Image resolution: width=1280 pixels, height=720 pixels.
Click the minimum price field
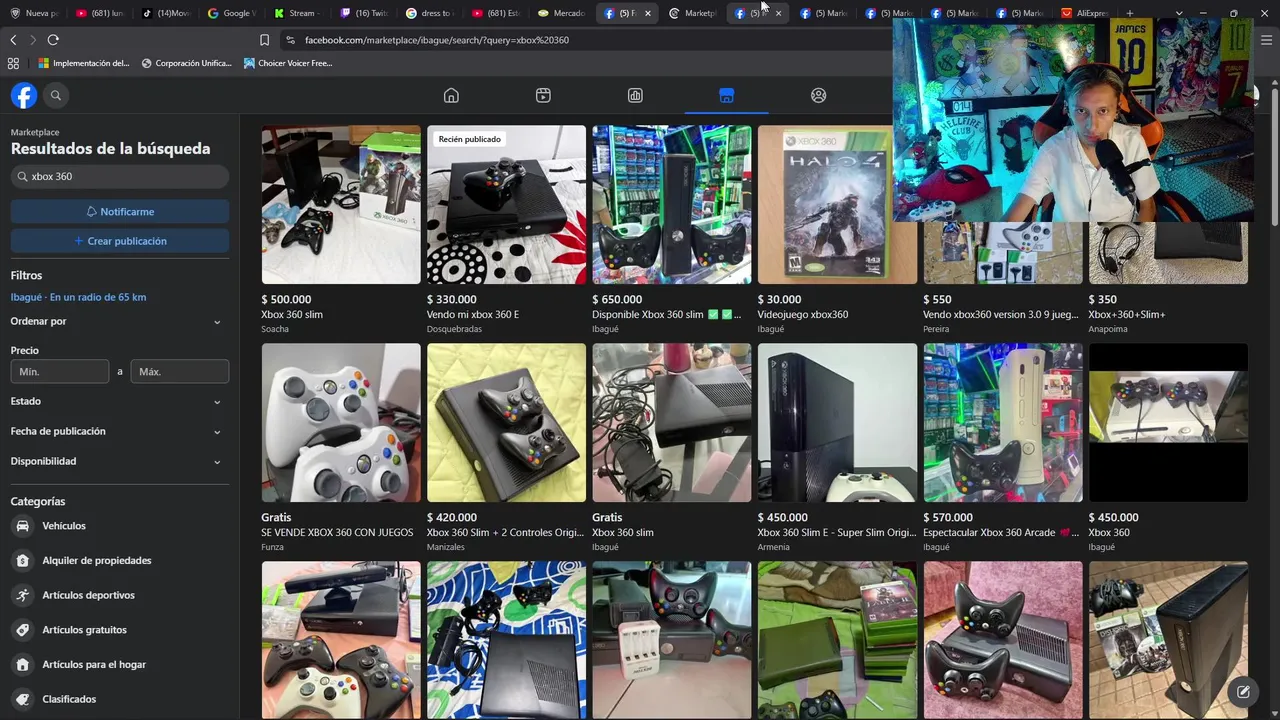click(x=60, y=371)
